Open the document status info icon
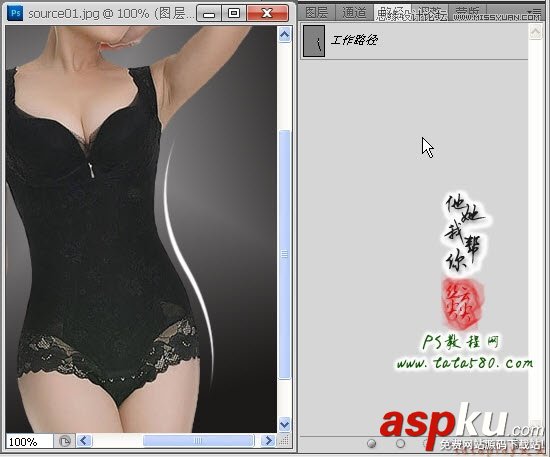 point(65,441)
